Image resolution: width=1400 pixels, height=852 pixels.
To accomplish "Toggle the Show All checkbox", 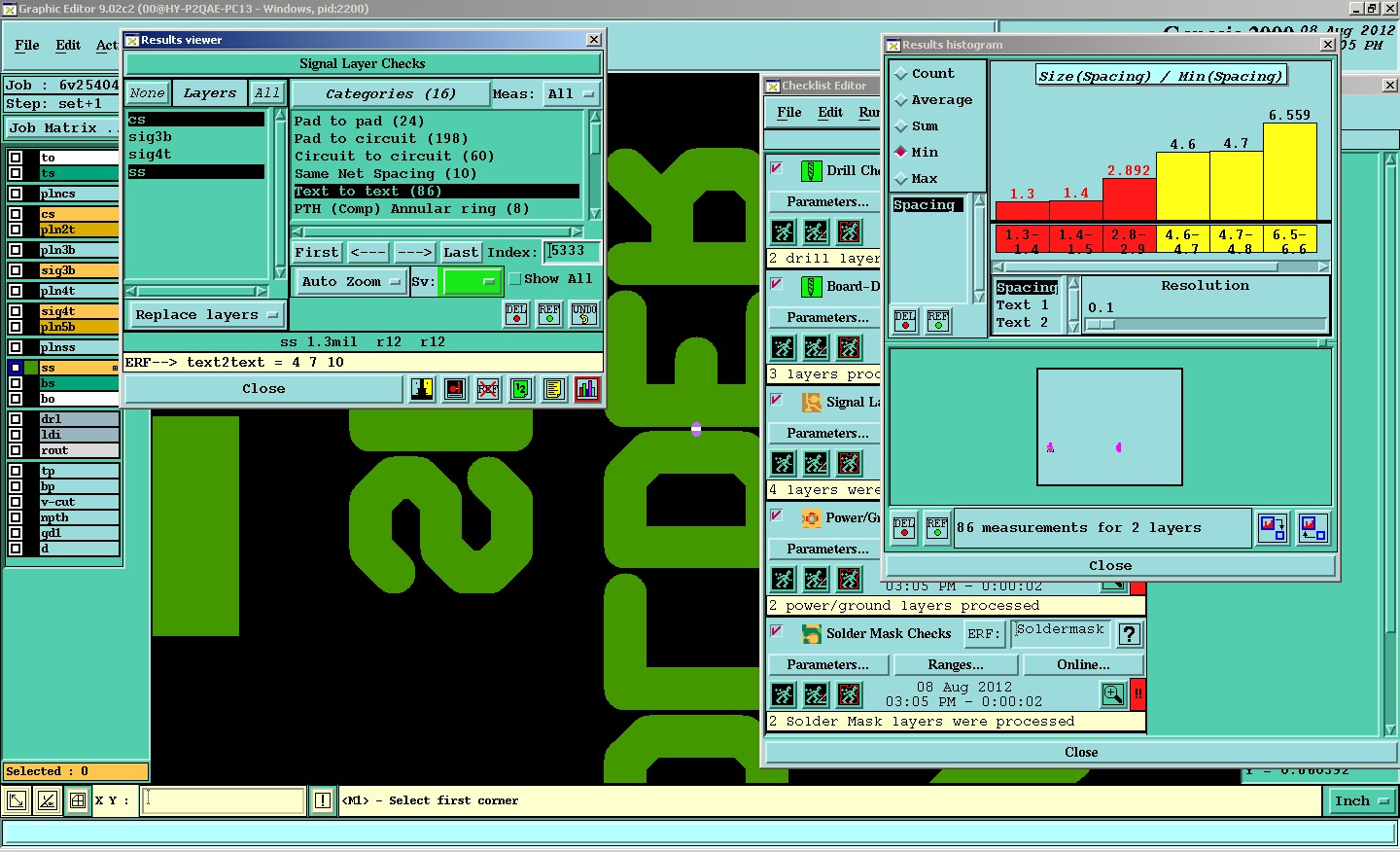I will [516, 279].
